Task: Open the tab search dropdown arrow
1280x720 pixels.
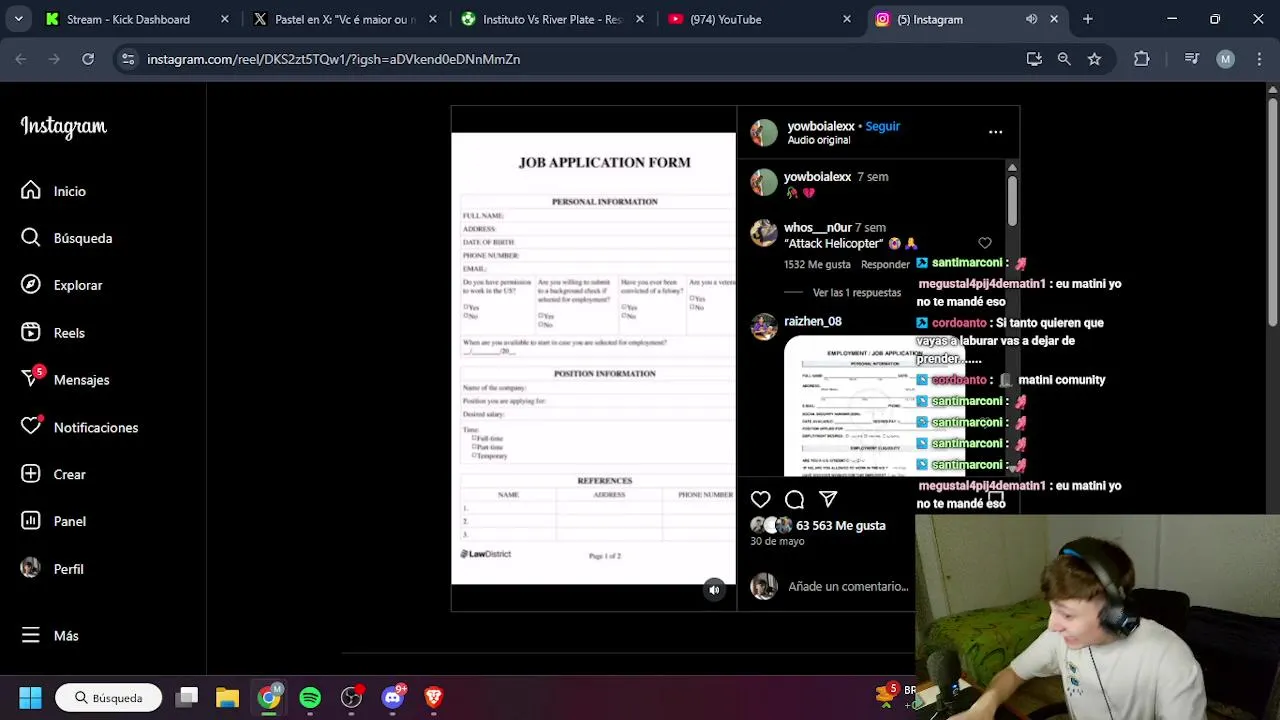Action: (18, 19)
